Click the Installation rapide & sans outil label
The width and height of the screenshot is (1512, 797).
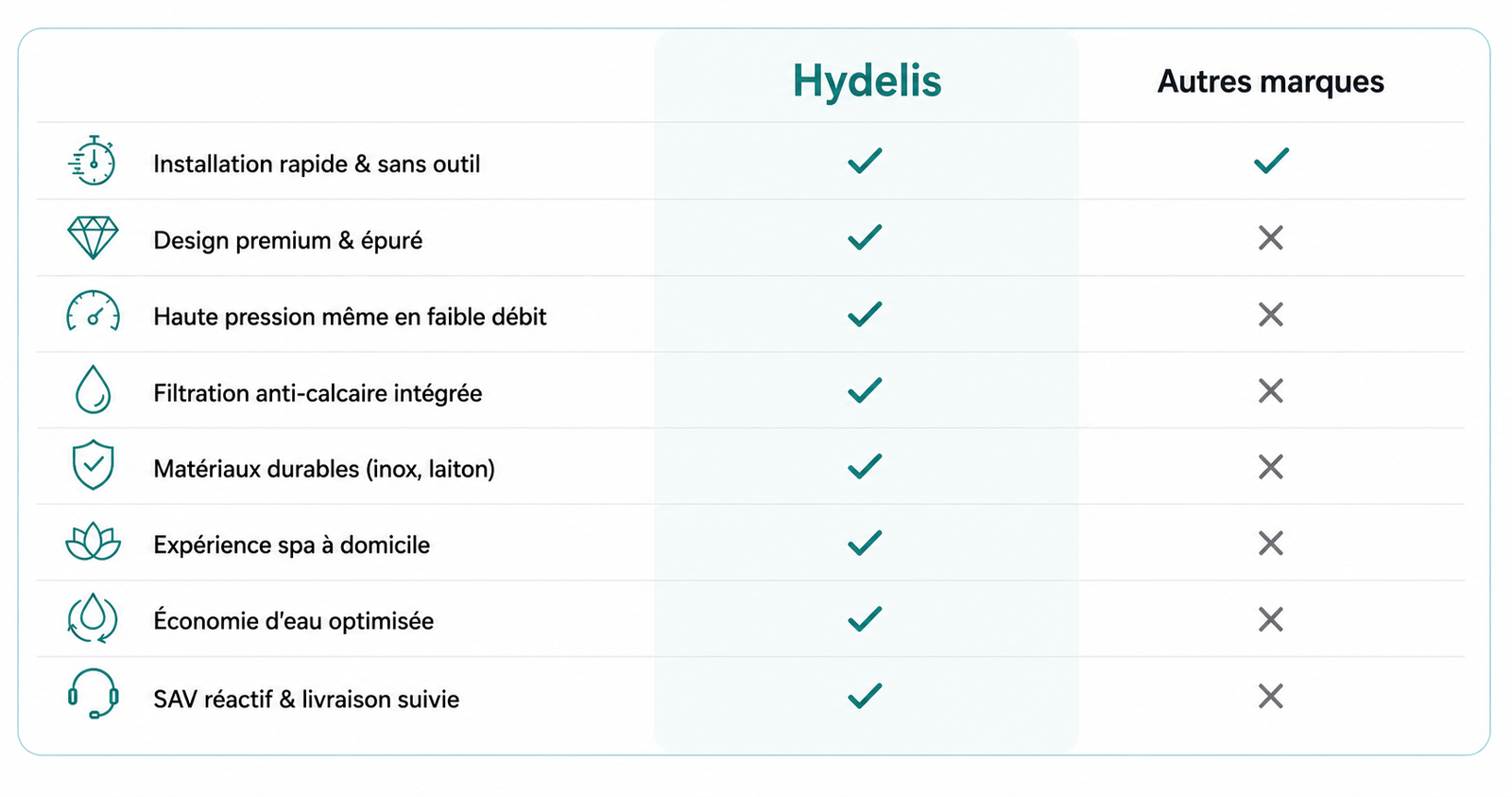tap(317, 164)
